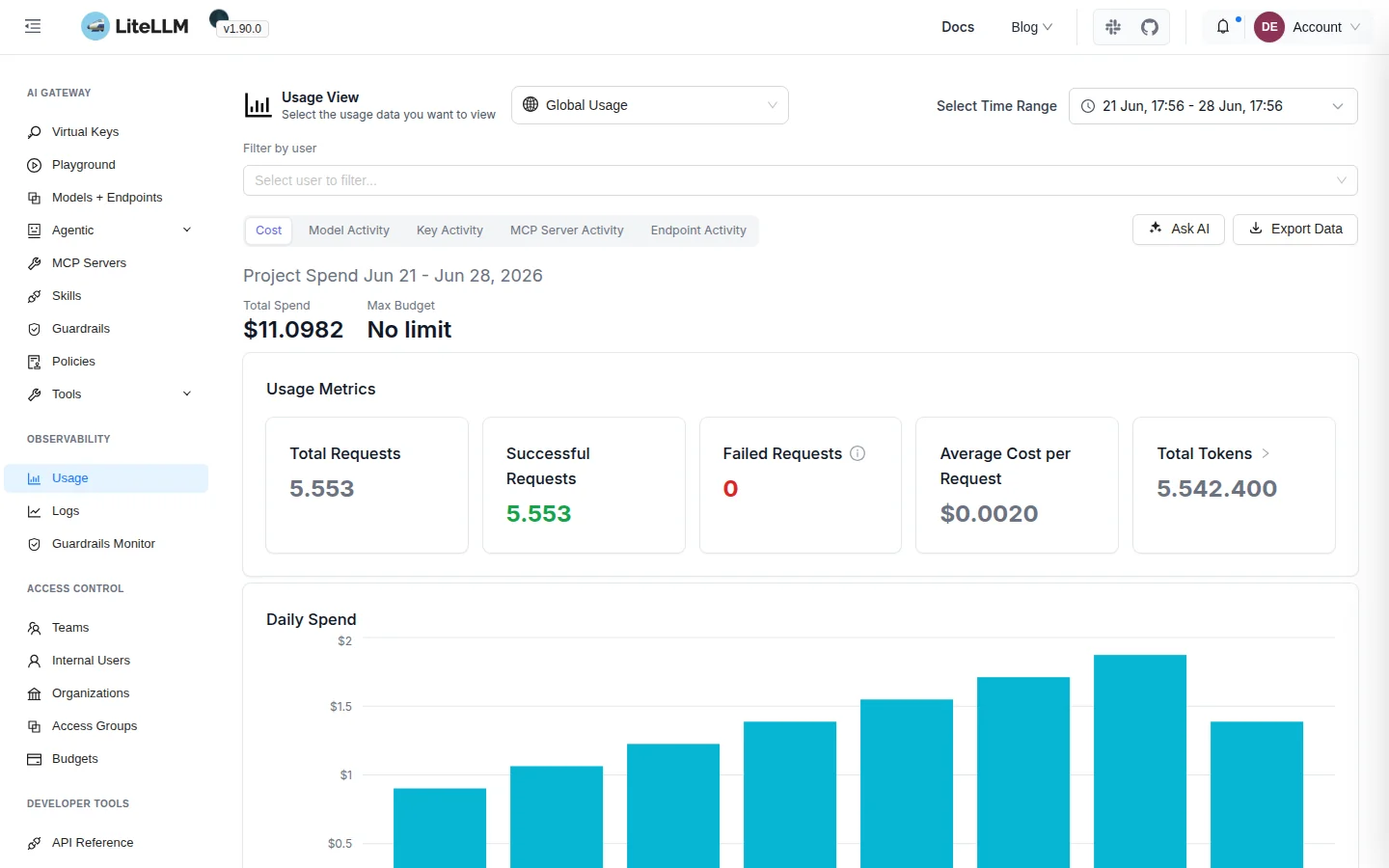Click the Ask AI button
The width and height of the screenshot is (1389, 868).
tap(1179, 230)
